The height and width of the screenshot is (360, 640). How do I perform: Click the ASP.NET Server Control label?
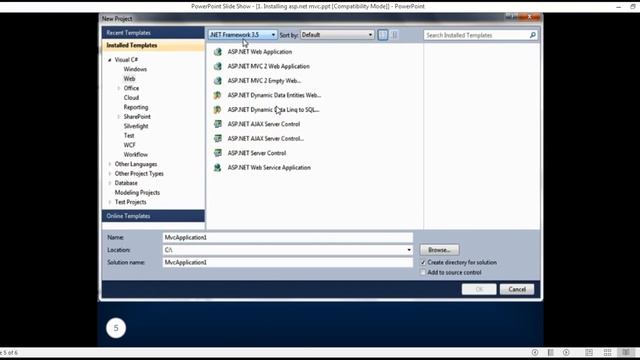257,153
